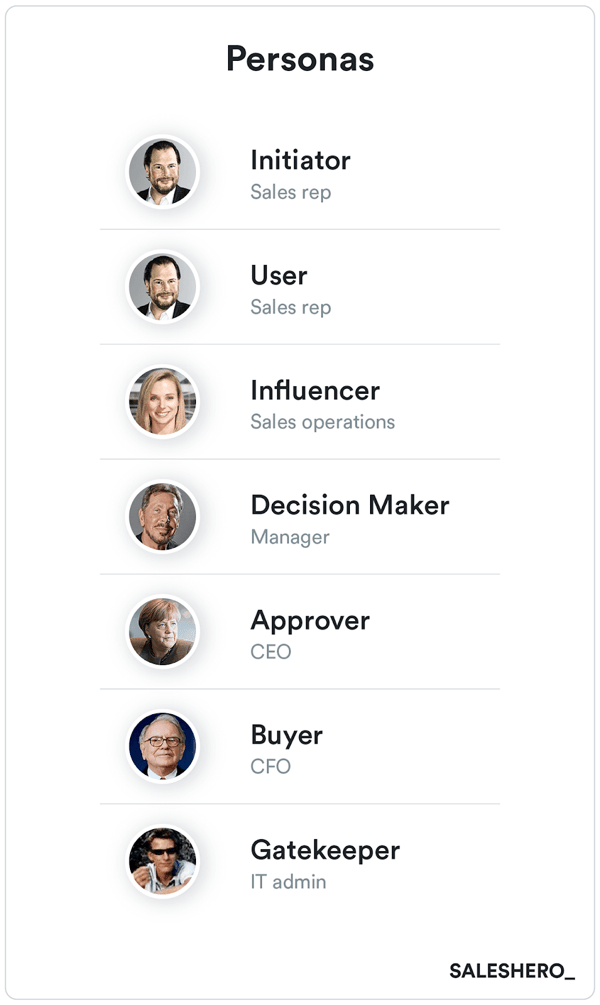Select the Buyer persona name
The width and height of the screenshot is (600, 1005).
tap(286, 735)
